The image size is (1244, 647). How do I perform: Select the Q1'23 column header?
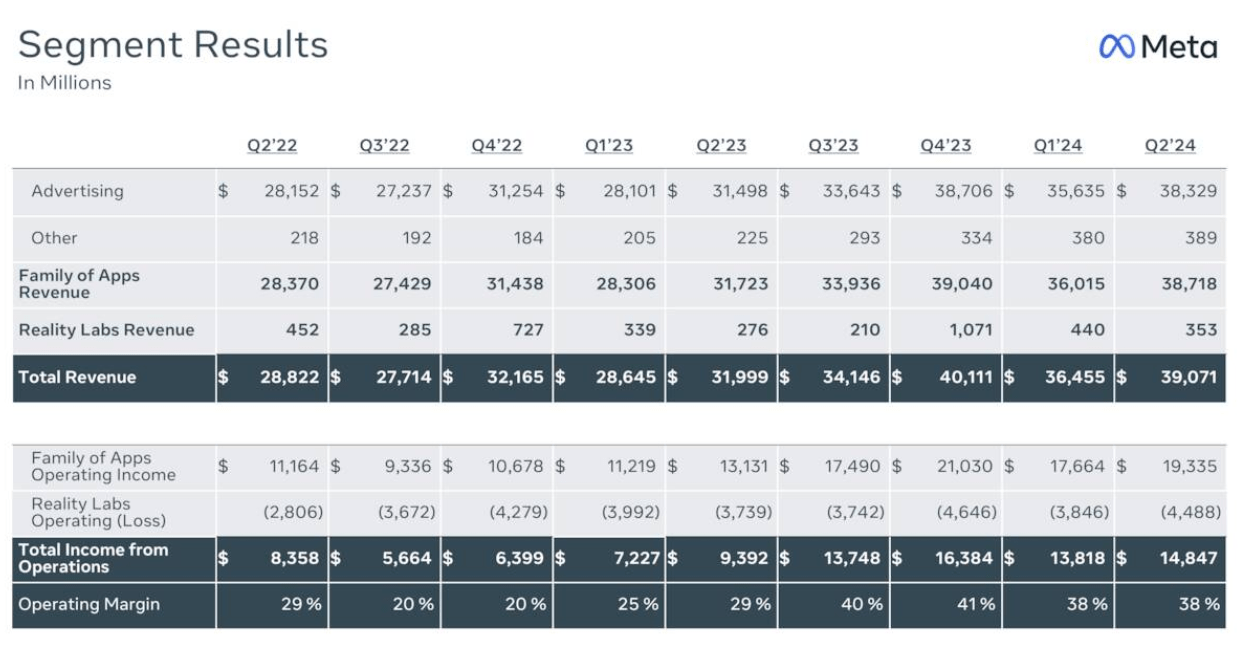pyautogui.click(x=609, y=146)
